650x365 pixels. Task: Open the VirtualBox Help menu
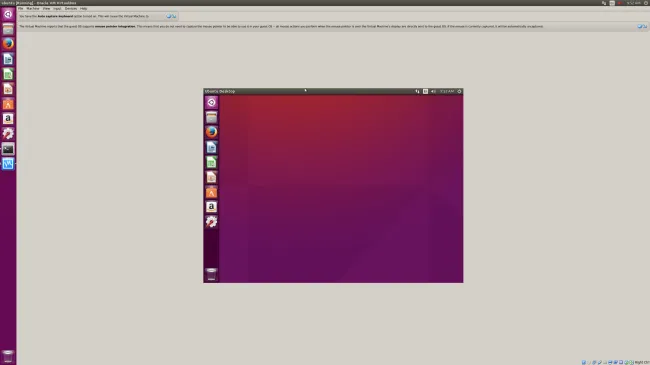click(83, 8)
